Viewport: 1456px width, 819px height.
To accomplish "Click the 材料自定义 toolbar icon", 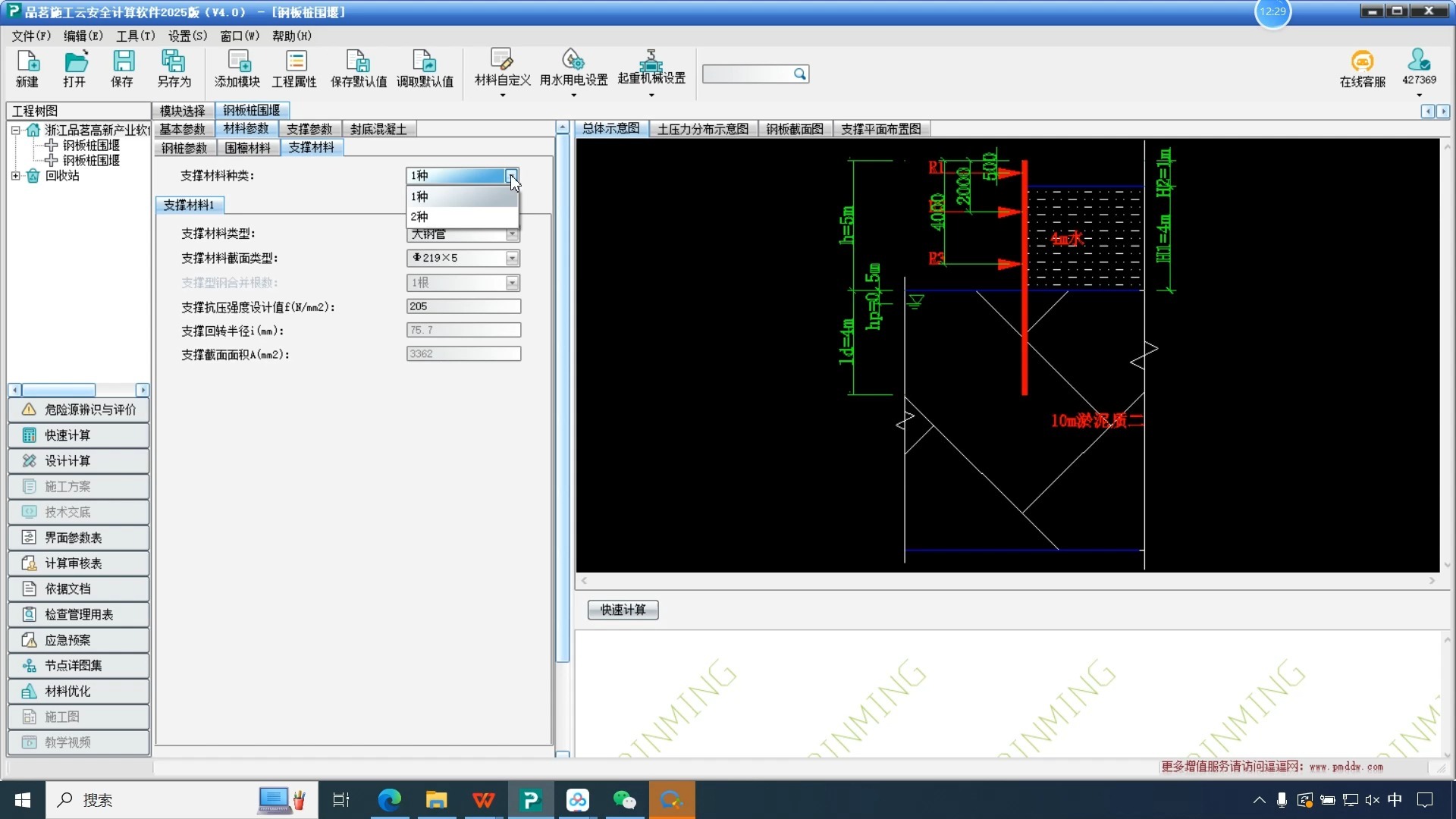I will (x=502, y=67).
